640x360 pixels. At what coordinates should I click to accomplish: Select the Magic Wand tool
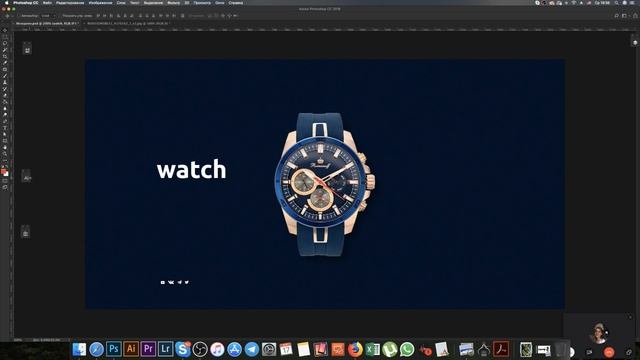pos(5,50)
